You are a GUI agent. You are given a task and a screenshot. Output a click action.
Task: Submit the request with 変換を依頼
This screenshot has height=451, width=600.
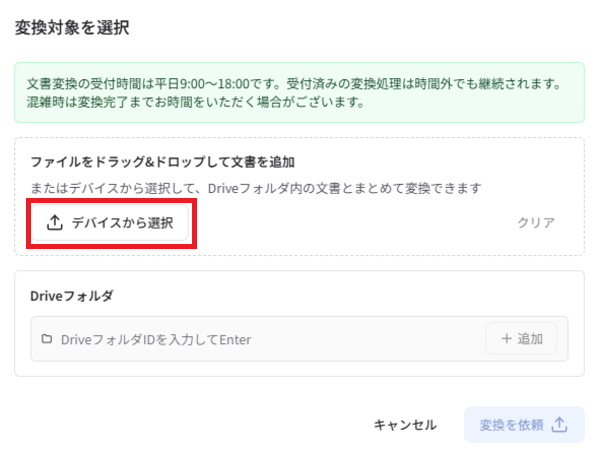pyautogui.click(x=524, y=425)
